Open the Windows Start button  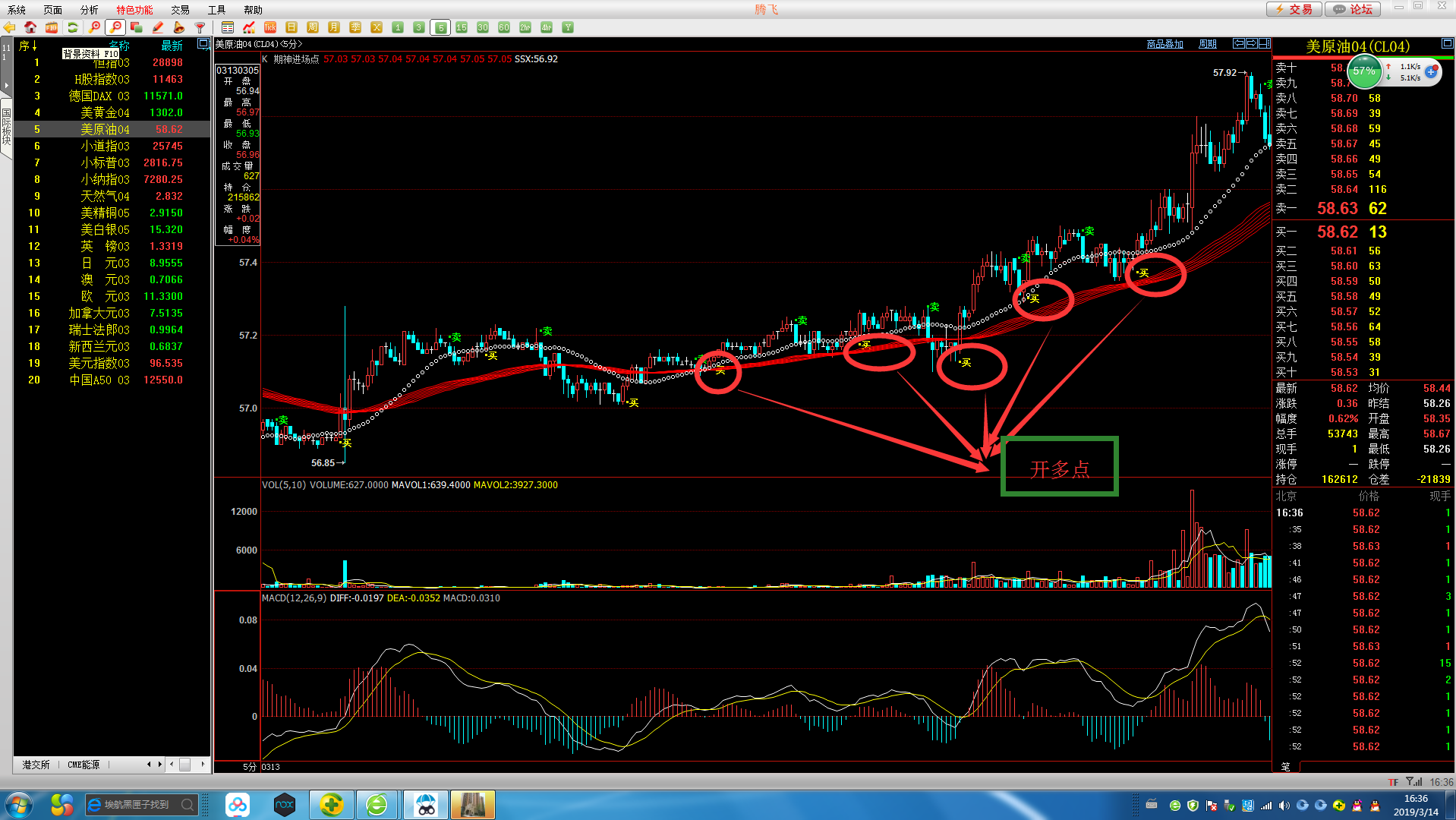click(x=18, y=805)
